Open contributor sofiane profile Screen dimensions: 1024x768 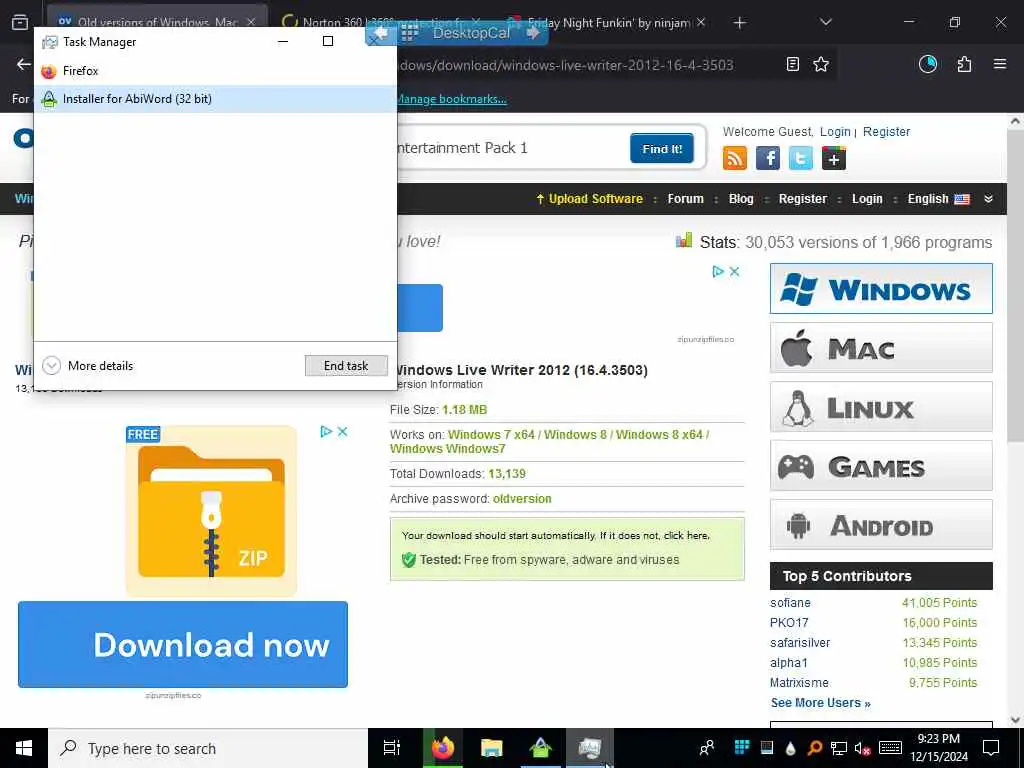click(790, 603)
